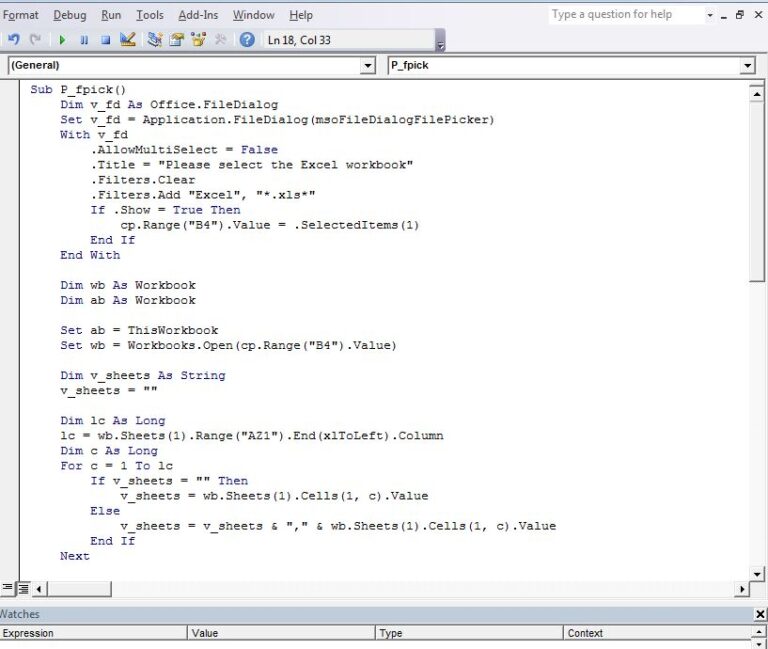
Task: Open the Properties Window icon
Action: [x=176, y=40]
